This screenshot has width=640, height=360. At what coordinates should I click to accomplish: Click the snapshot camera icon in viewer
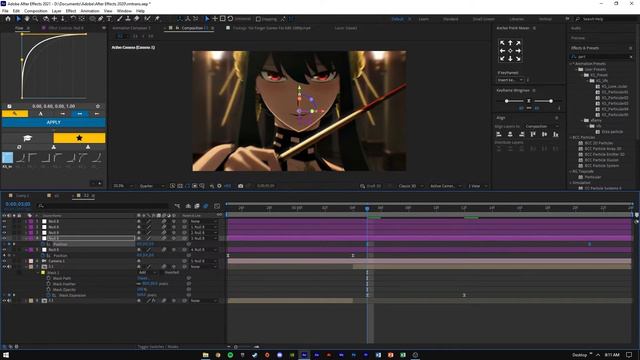click(240, 186)
